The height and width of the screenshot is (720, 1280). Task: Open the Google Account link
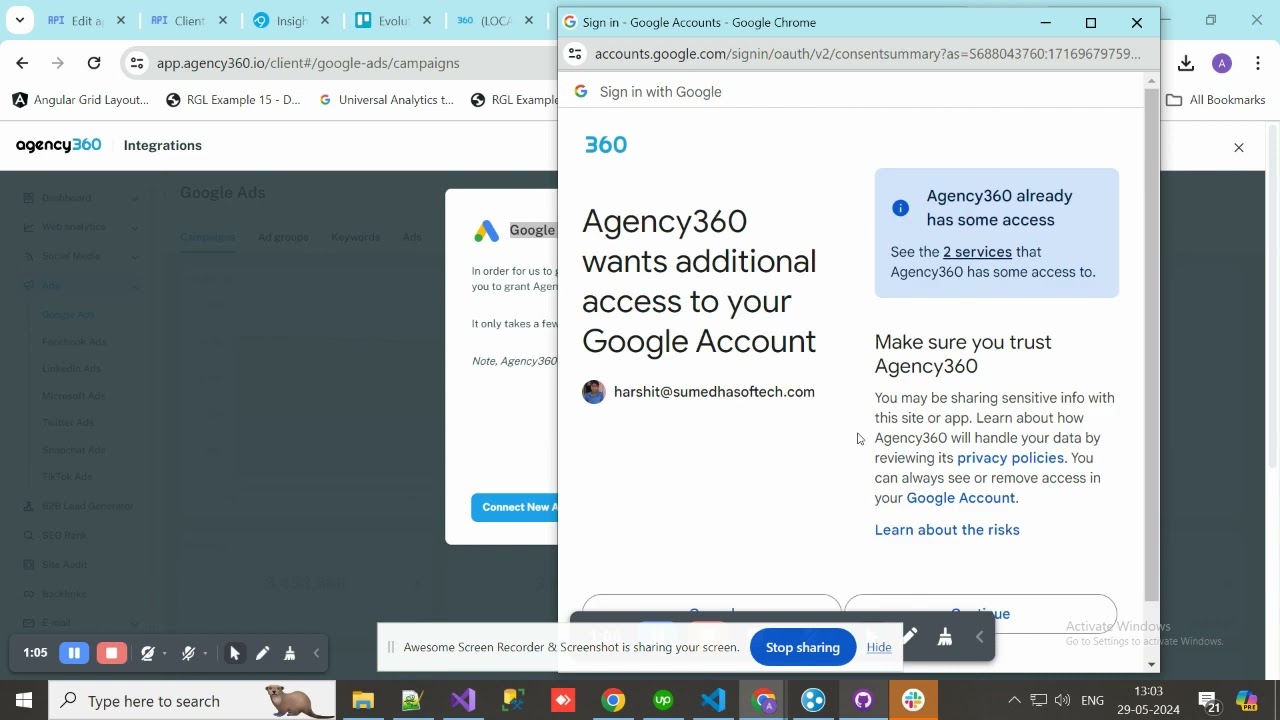[960, 498]
